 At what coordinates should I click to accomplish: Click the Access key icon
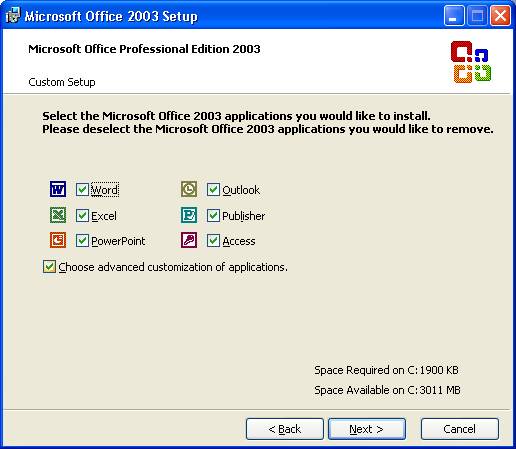pyautogui.click(x=189, y=240)
